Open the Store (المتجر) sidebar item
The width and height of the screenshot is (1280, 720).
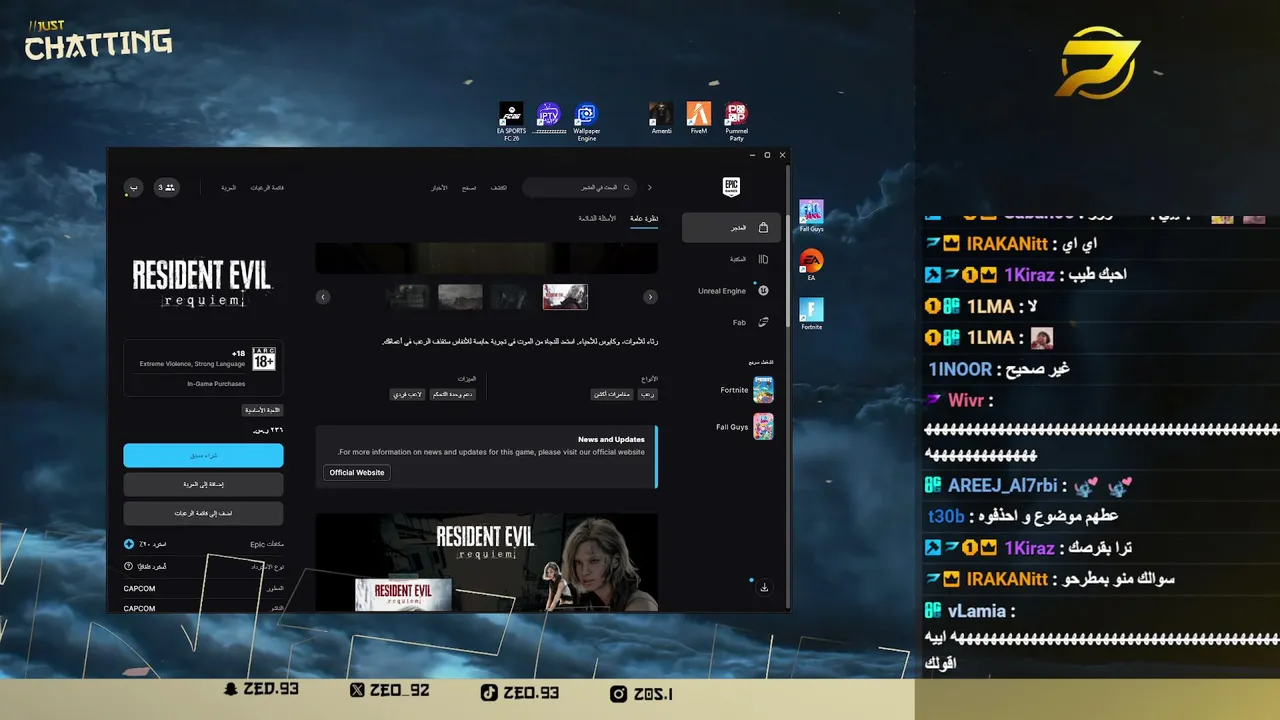tap(731, 228)
